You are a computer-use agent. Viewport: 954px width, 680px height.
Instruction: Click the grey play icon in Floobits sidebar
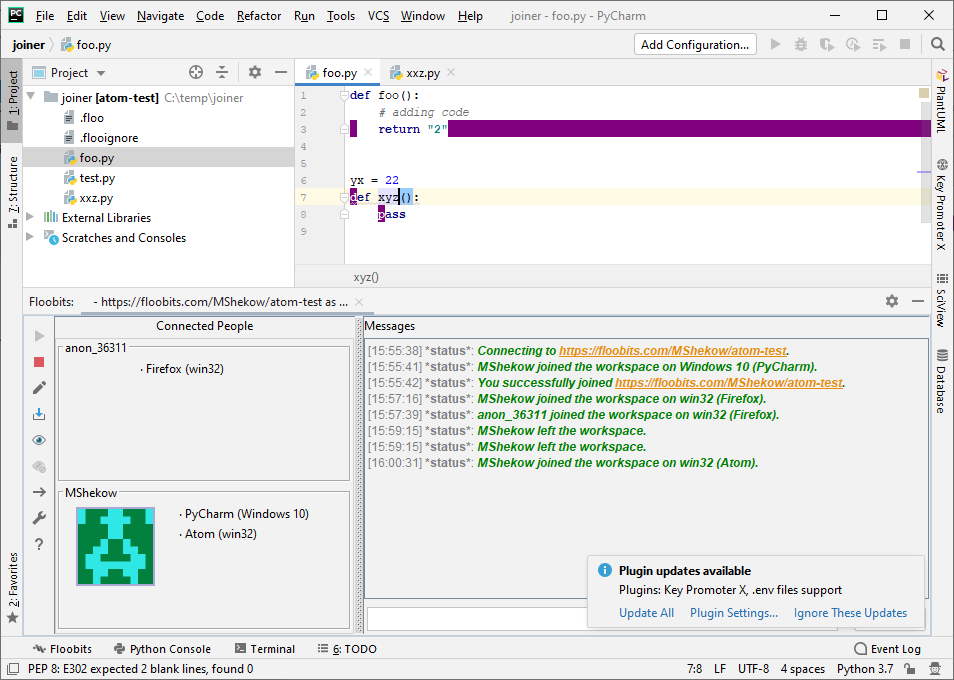(x=40, y=336)
